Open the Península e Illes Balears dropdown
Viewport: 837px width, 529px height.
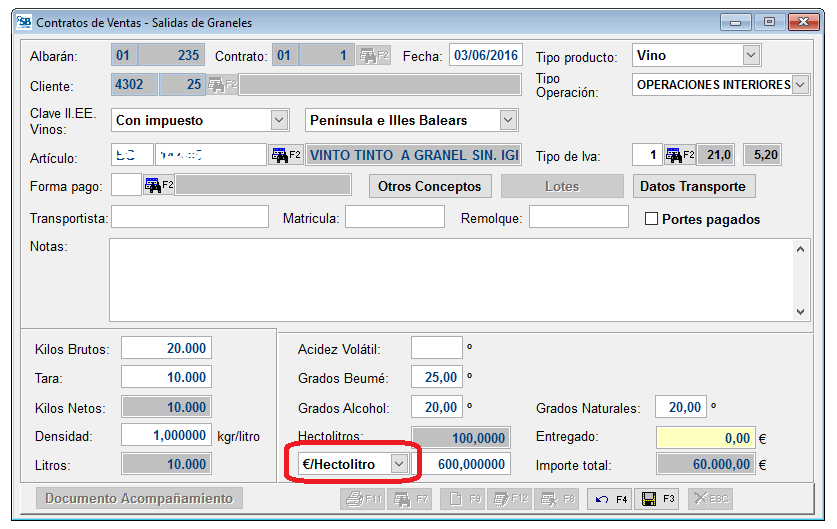point(508,120)
